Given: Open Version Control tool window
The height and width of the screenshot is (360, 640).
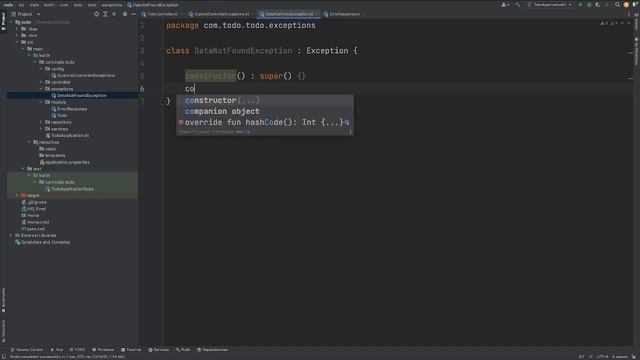Looking at the screenshot, I should pos(27,350).
